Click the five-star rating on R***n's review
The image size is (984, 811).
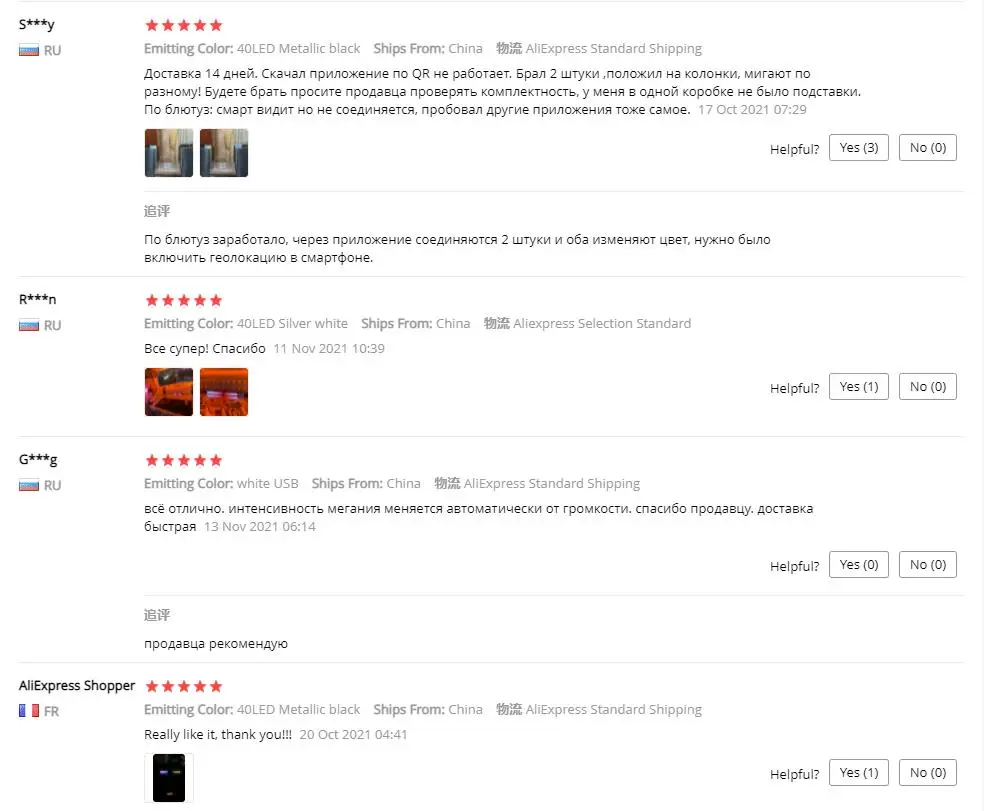184,300
